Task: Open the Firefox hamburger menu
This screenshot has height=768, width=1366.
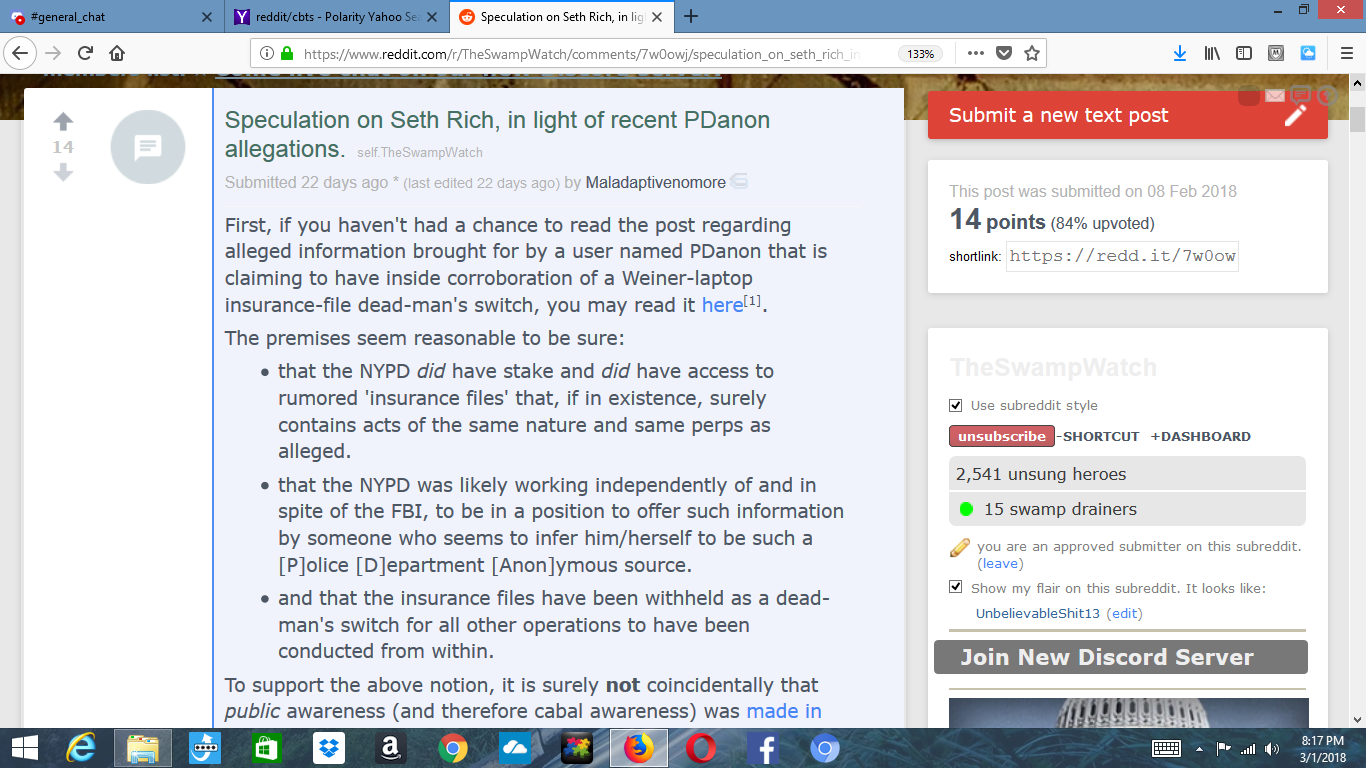Action: point(1337,53)
